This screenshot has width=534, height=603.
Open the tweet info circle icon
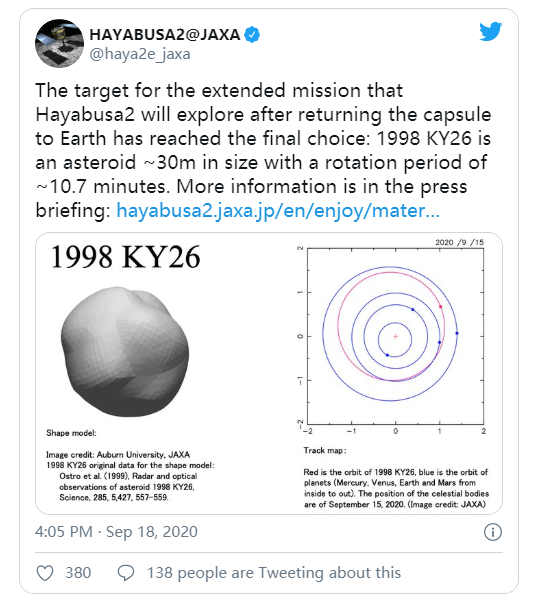pyautogui.click(x=493, y=532)
